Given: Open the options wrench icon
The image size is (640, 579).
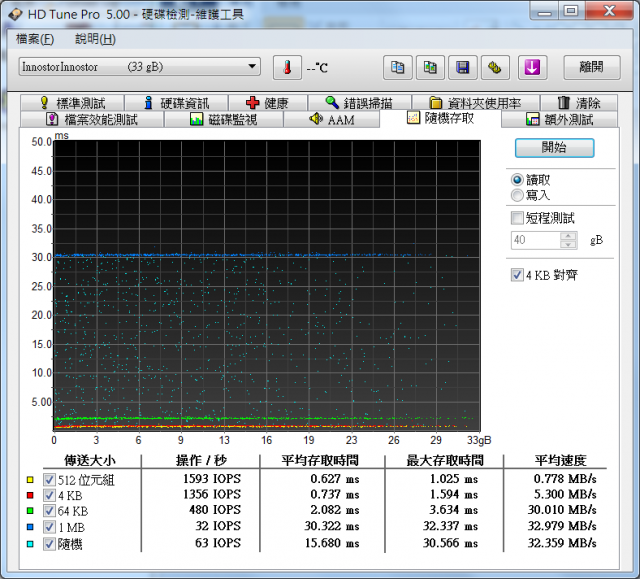Looking at the screenshot, I should point(495,67).
